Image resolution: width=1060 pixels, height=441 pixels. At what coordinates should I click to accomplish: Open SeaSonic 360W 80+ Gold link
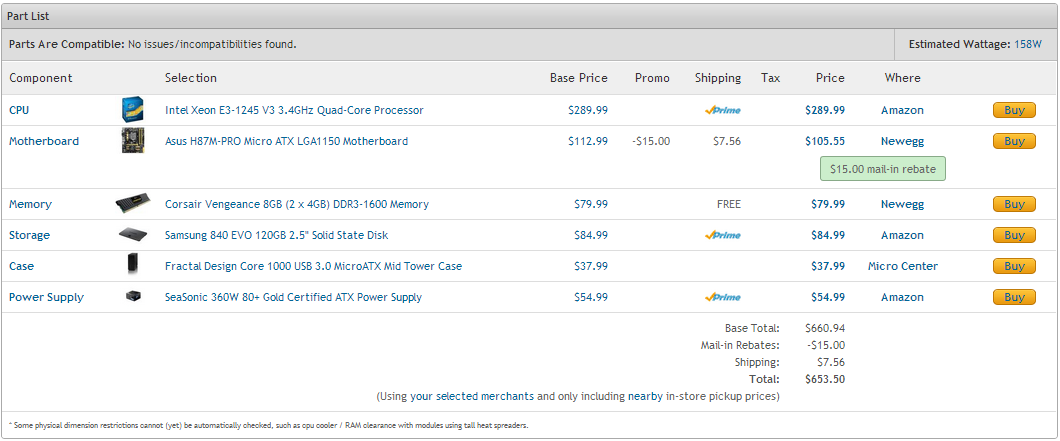[293, 298]
